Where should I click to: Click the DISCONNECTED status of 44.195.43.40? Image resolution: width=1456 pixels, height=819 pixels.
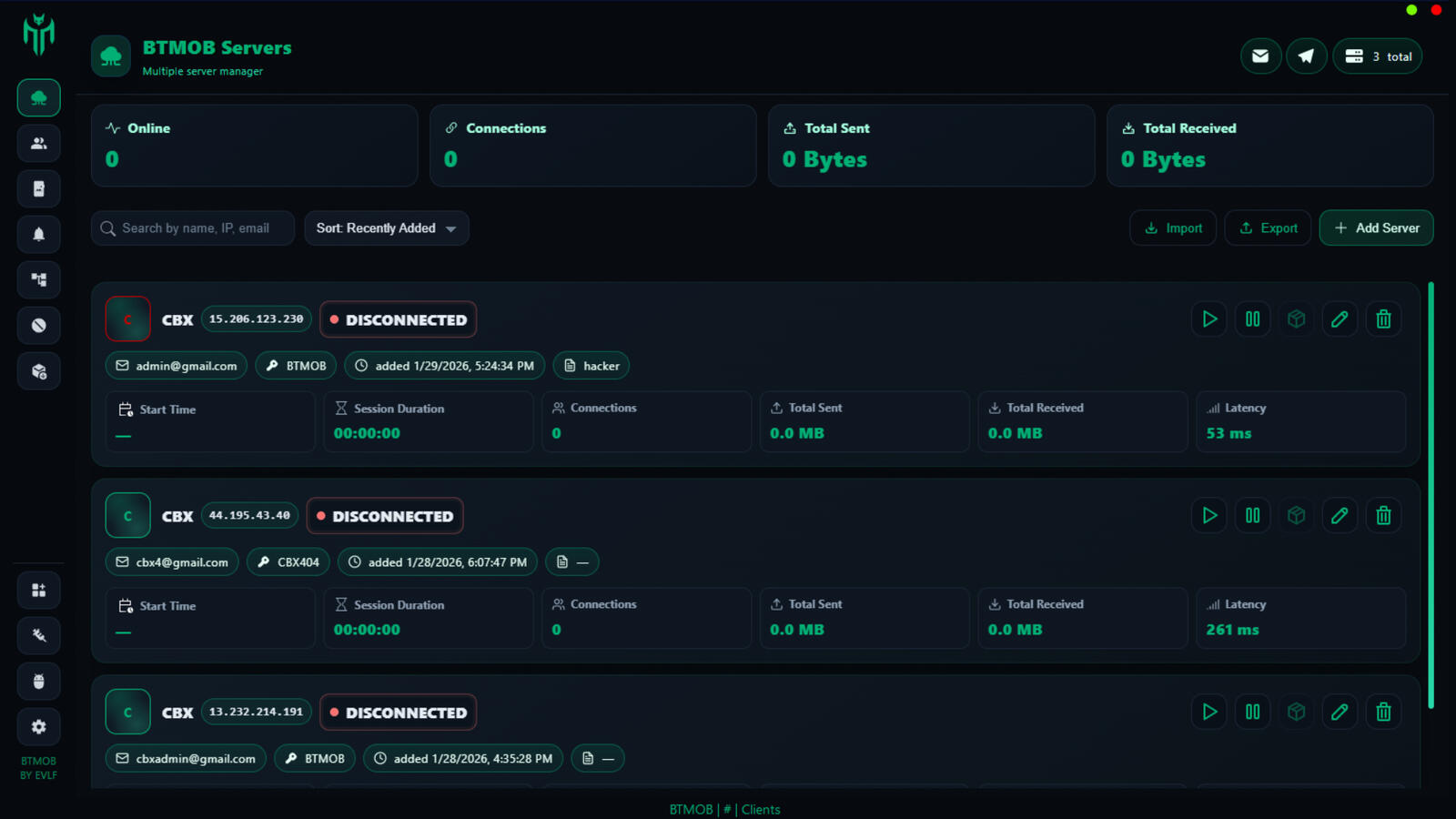(385, 516)
